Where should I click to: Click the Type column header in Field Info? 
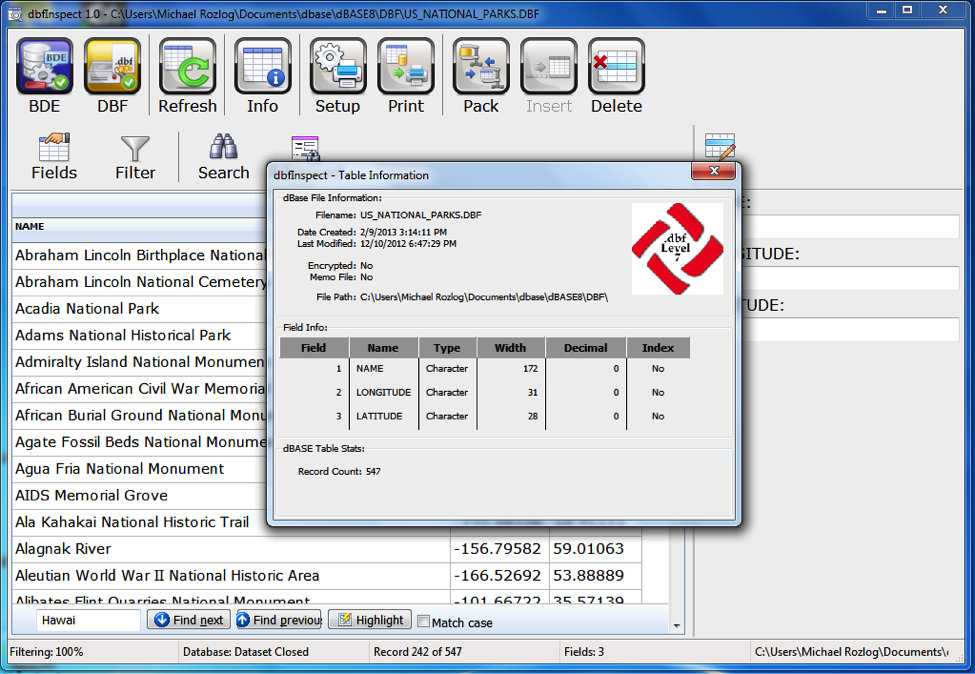click(x=447, y=348)
